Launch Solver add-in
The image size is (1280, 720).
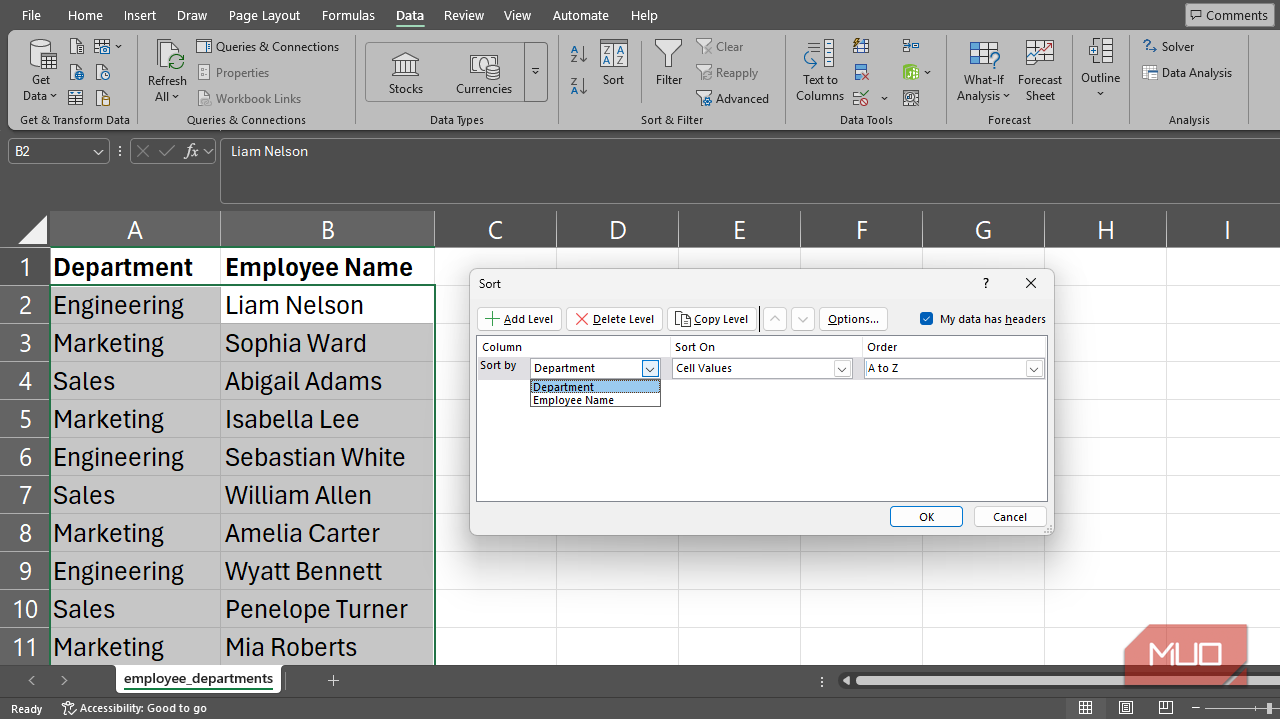pos(1168,47)
